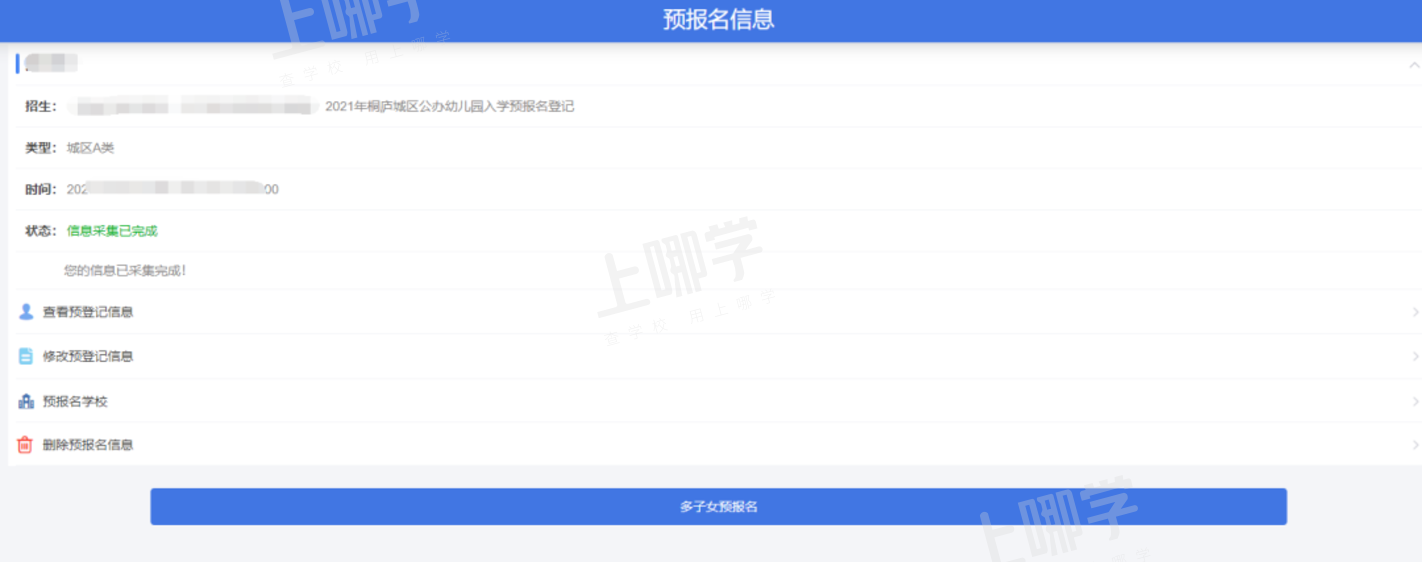The width and height of the screenshot is (1422, 562).
Task: Click the document icon beside 修改预登记信息
Action: (x=26, y=356)
